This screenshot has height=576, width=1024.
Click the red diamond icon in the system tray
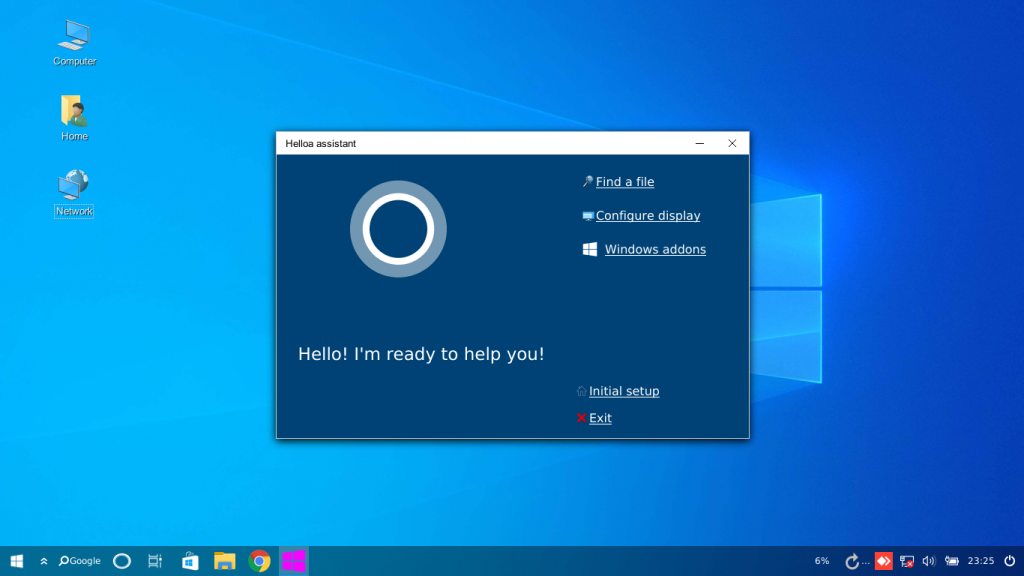pos(884,560)
